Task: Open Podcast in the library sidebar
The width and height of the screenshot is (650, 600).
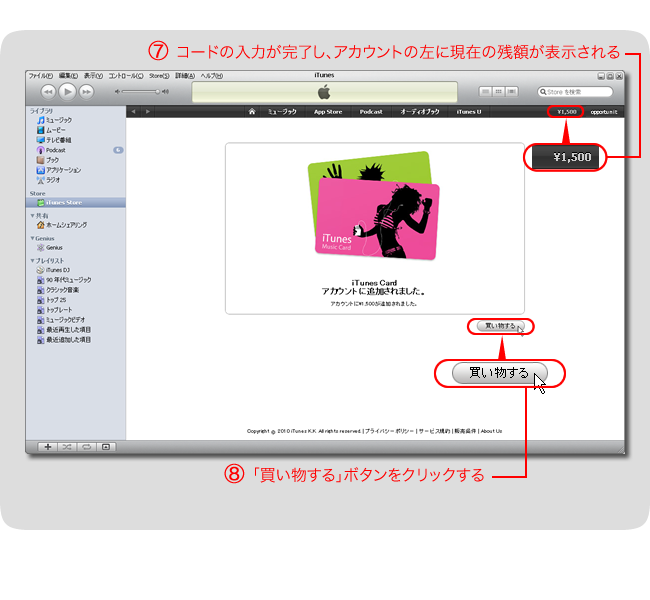Action: [56, 150]
